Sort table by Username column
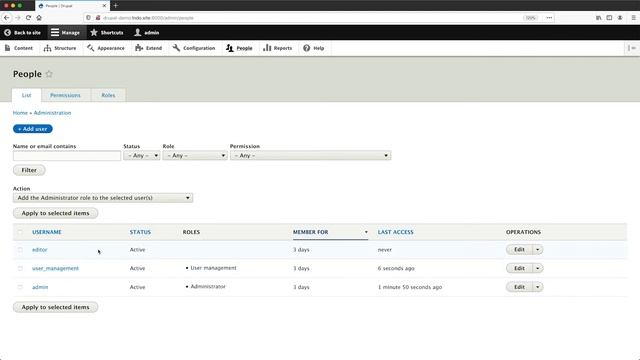 tap(47, 232)
